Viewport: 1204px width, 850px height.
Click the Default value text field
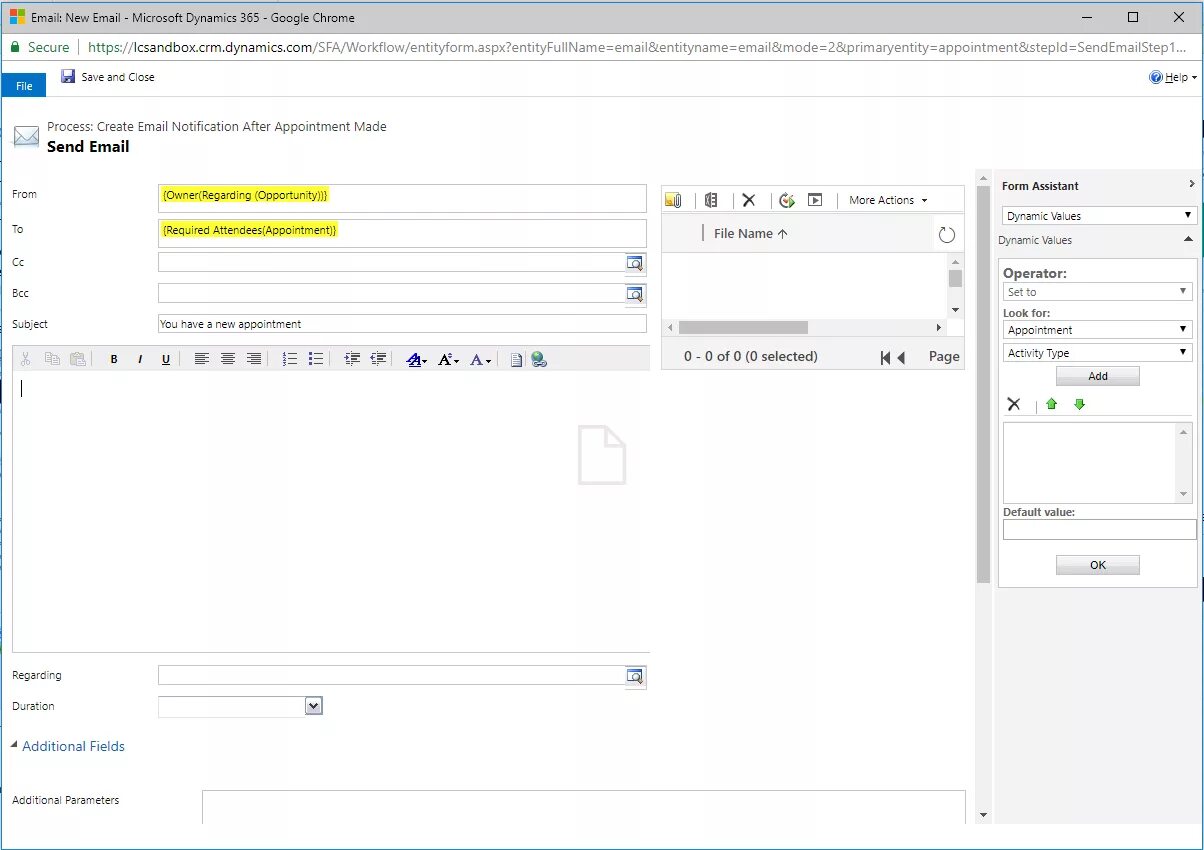pos(1099,530)
